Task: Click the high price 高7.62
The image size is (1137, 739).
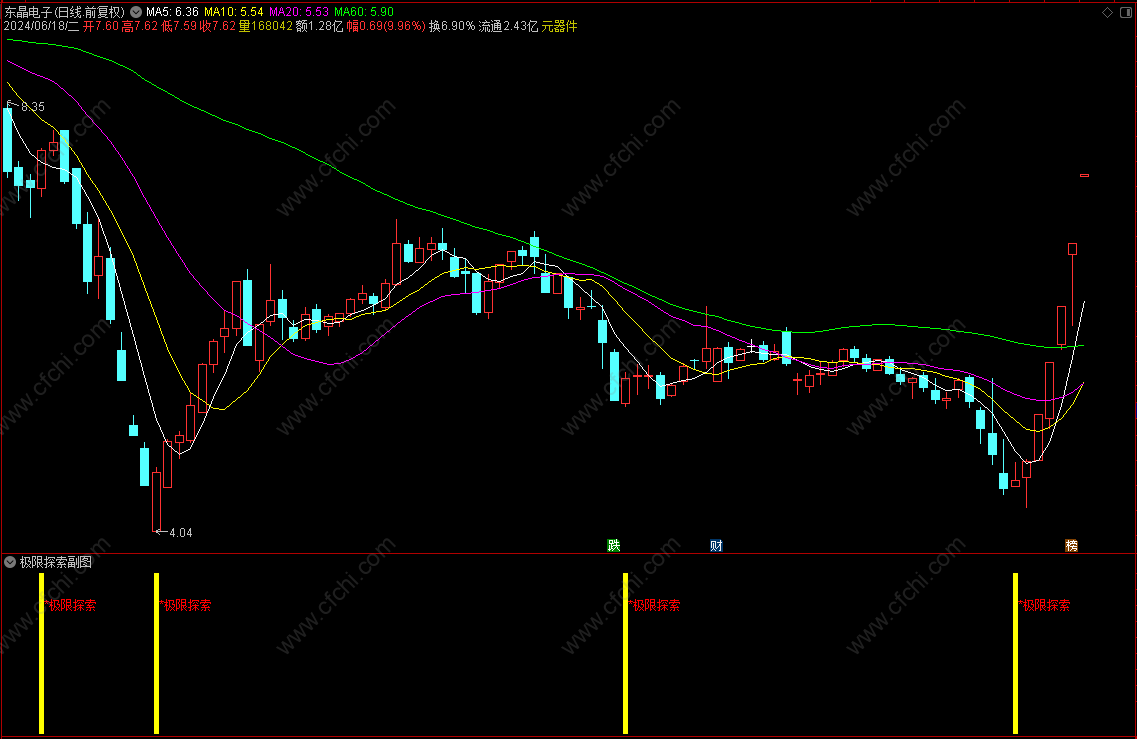Action: pyautogui.click(x=140, y=27)
